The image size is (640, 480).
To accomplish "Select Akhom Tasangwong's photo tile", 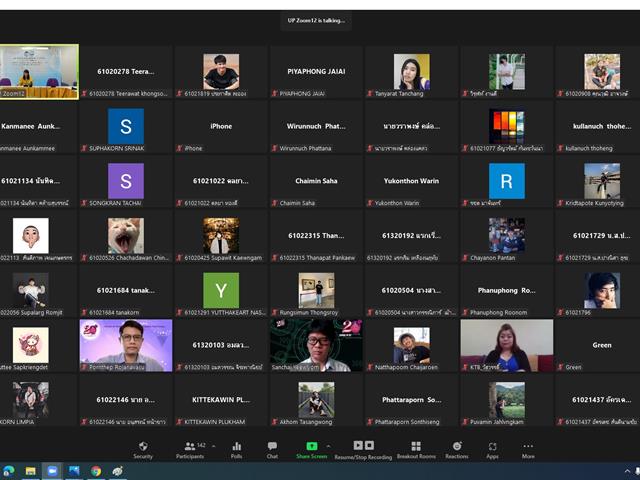I will (x=316, y=400).
